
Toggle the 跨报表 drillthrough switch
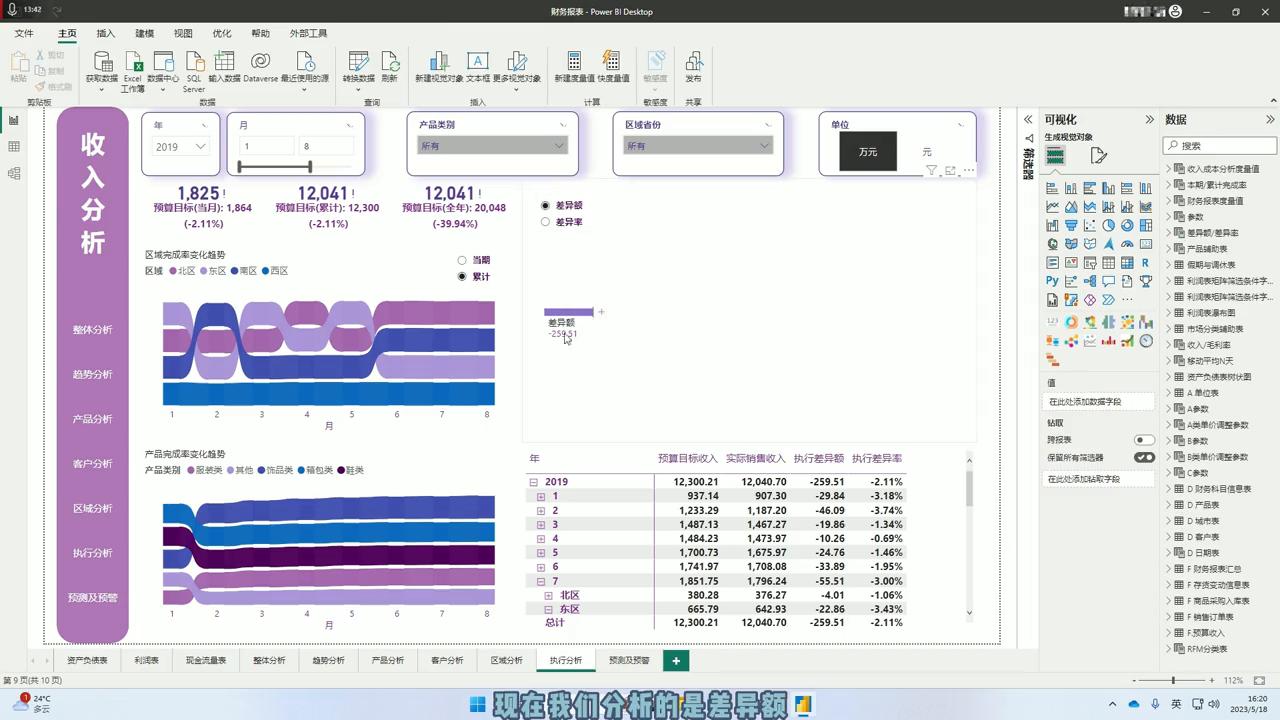1144,440
